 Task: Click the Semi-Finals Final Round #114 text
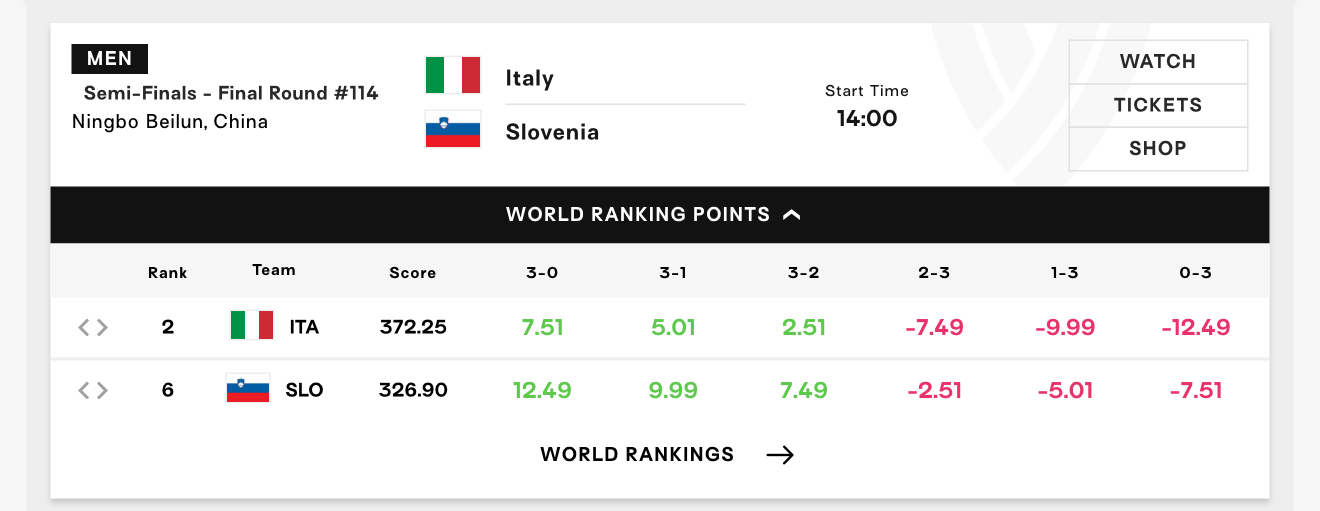(x=231, y=93)
